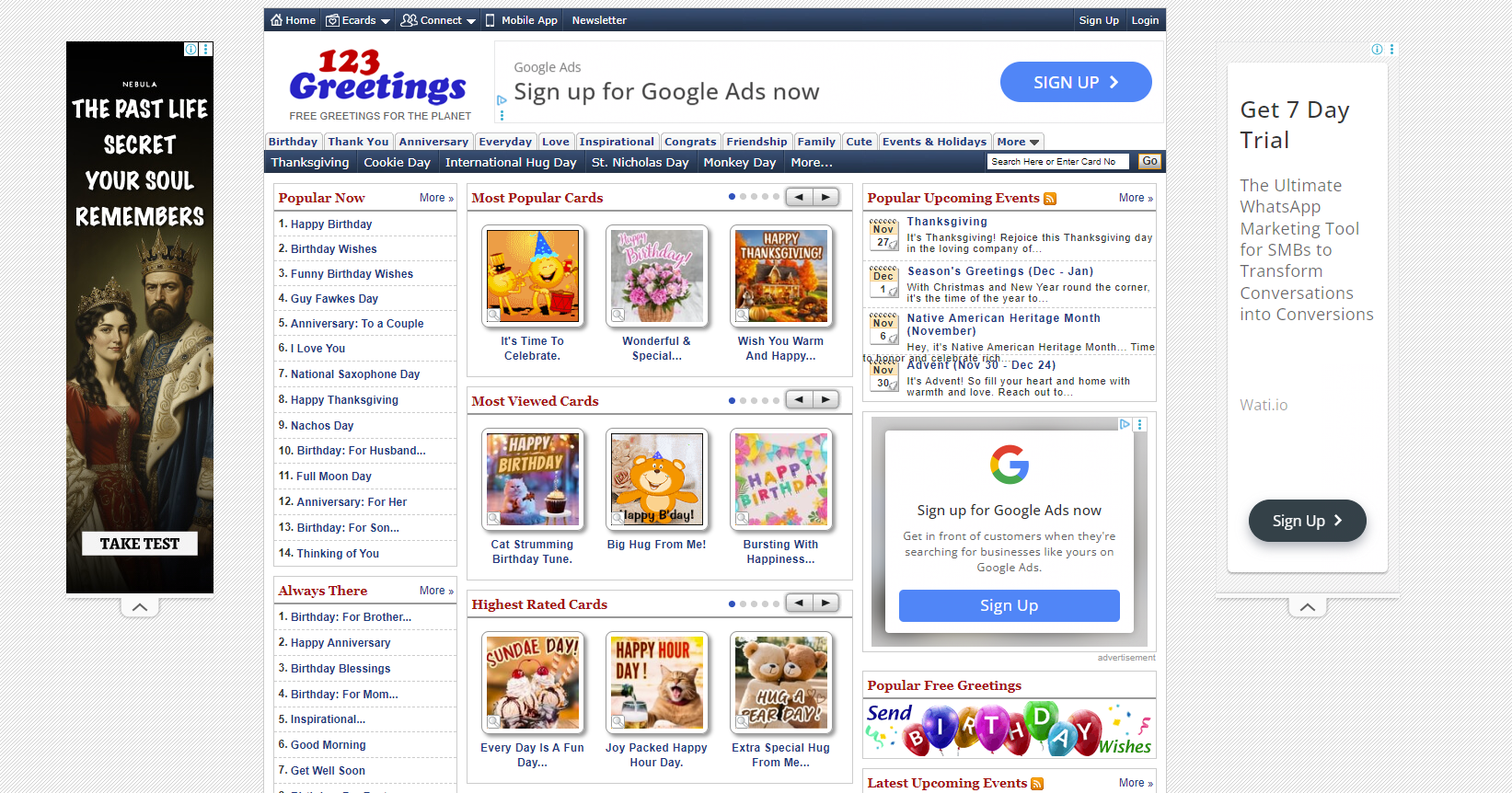Open RSS feed icon beside Popular Upcoming Events
The width and height of the screenshot is (1512, 793).
coord(1050,199)
